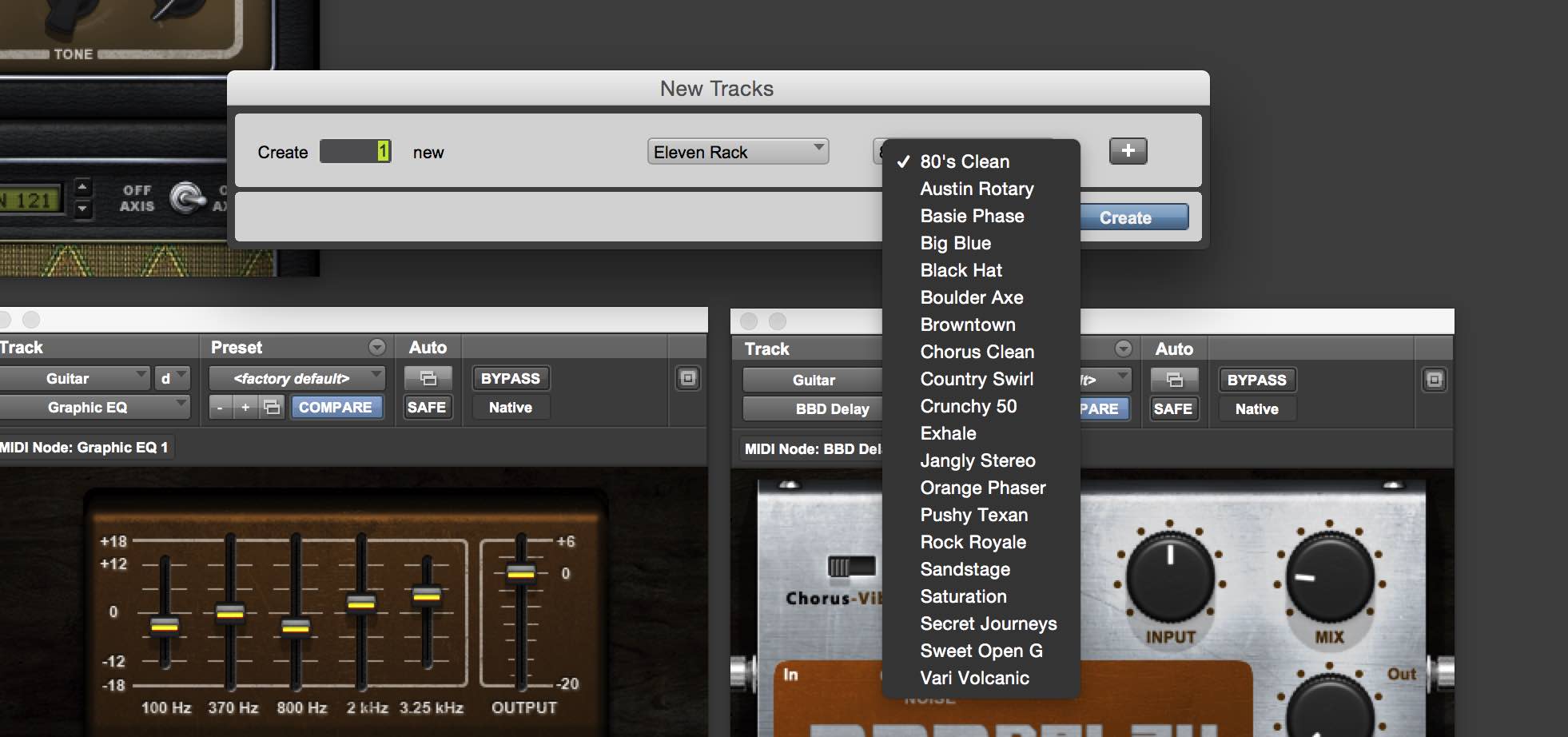Select Jangly Stereo preset
The image size is (1568, 737).
[x=981, y=460]
